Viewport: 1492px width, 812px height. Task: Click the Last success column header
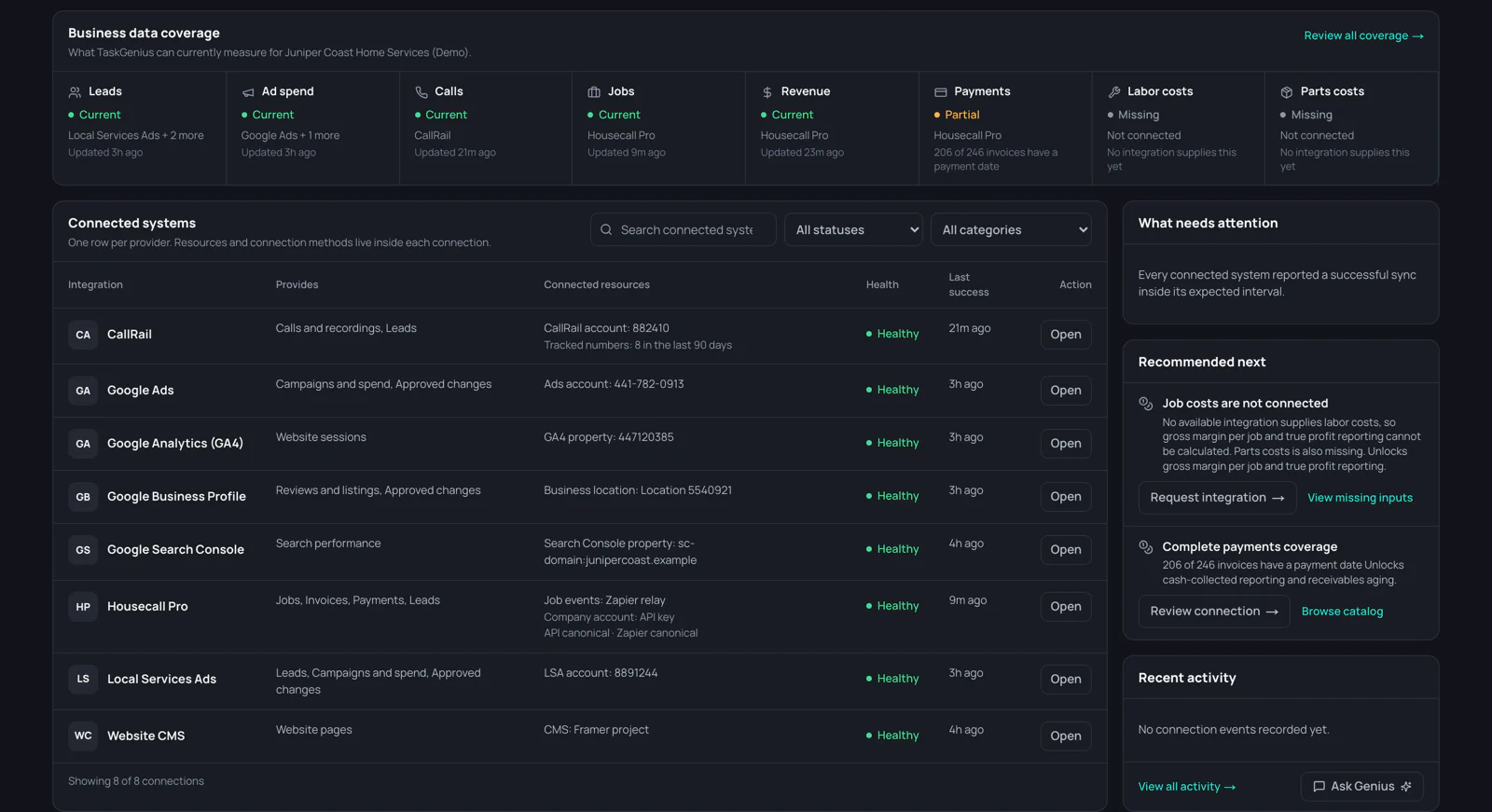(x=969, y=284)
